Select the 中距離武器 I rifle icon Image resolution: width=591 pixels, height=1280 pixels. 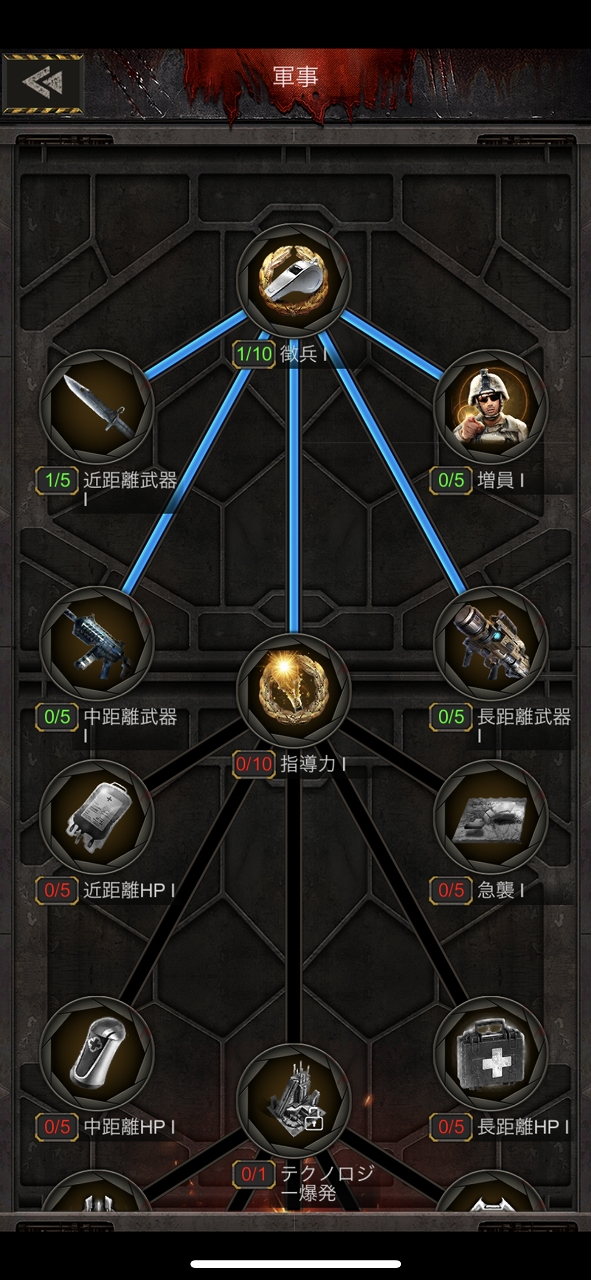96,644
